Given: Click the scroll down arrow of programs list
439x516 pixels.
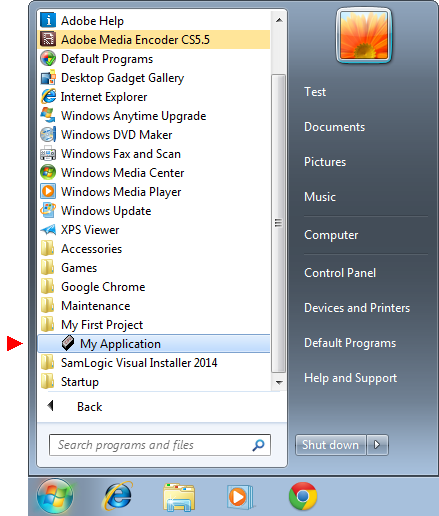Looking at the screenshot, I should tap(279, 382).
